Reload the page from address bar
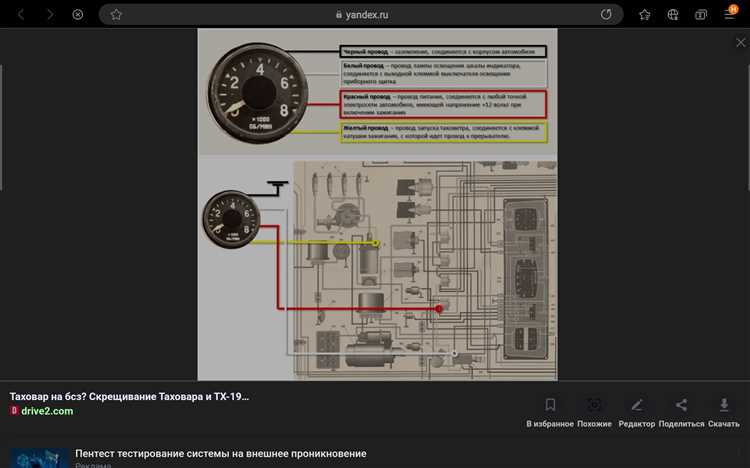This screenshot has height=468, width=750. coord(606,15)
